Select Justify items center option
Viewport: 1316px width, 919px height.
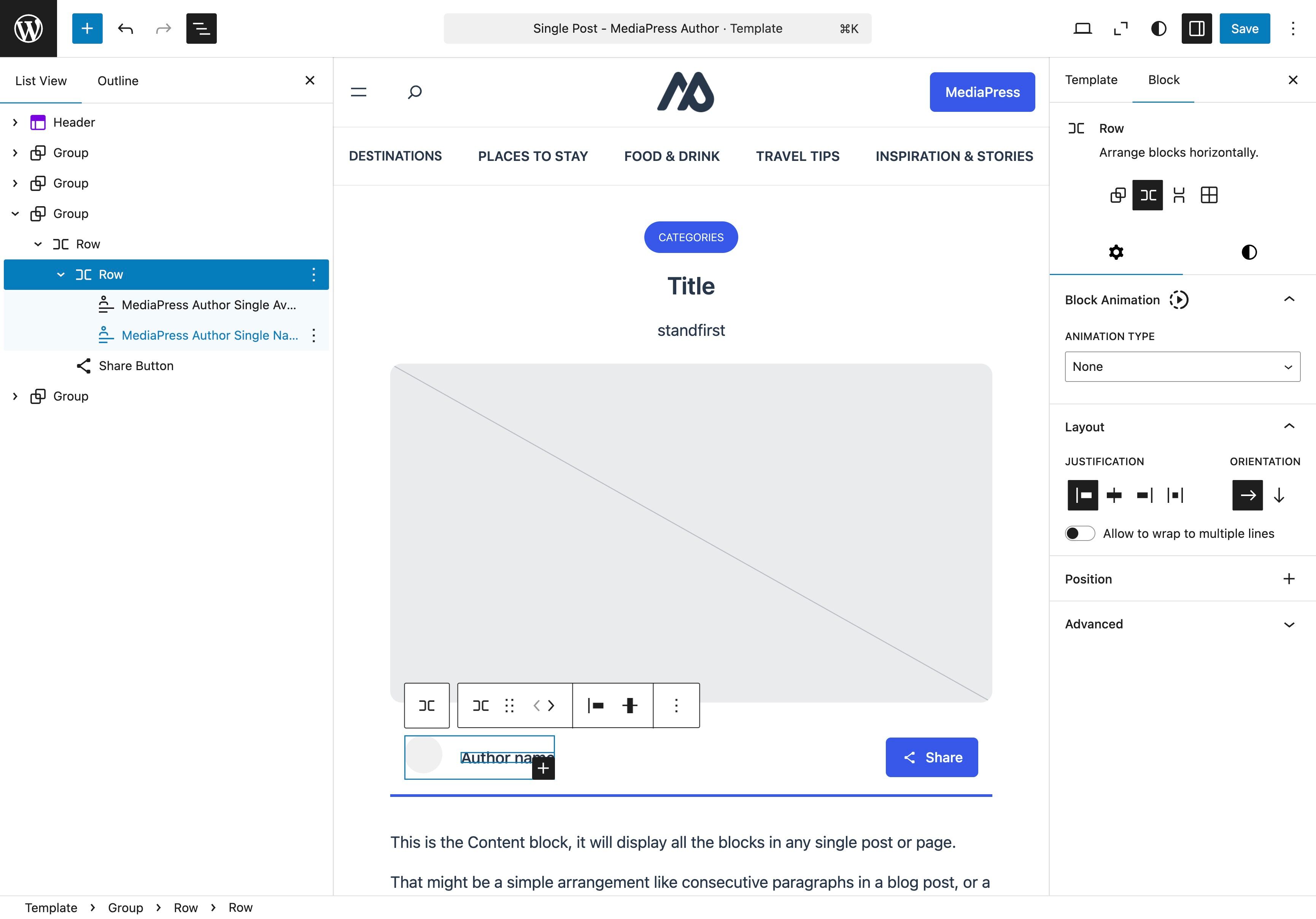coord(1114,495)
